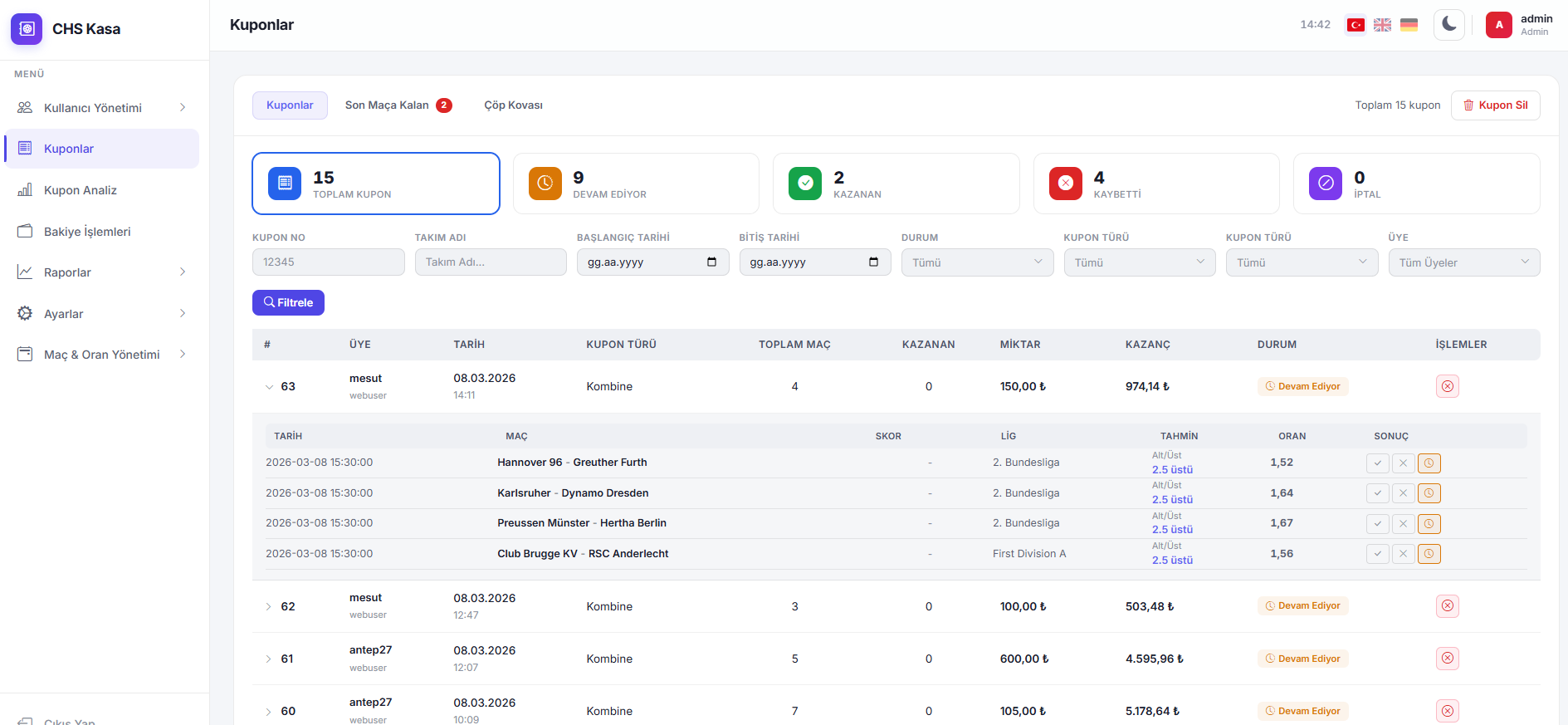Open the Tüm Üyeler member dropdown
The image size is (1568, 725).
coord(1464,262)
